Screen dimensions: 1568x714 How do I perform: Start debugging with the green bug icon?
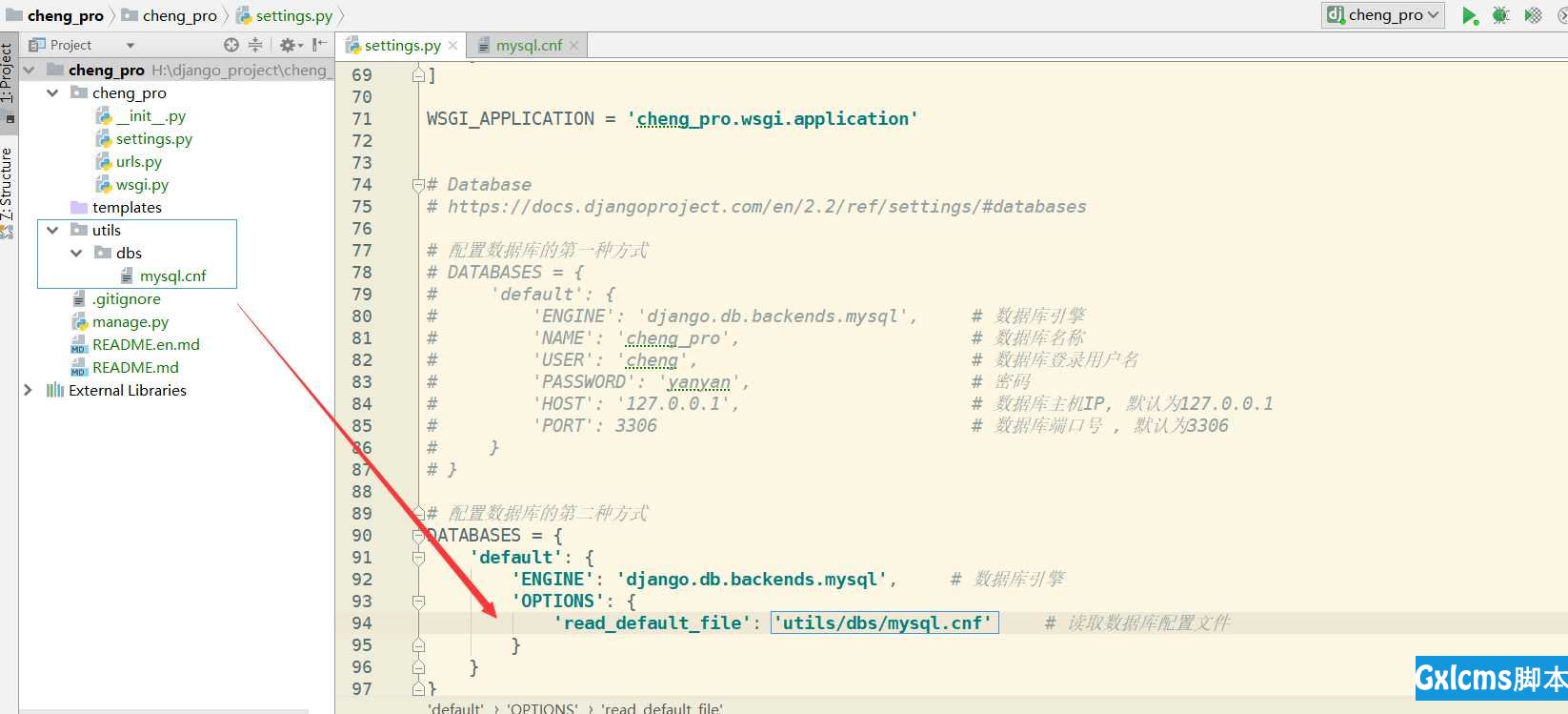[1500, 15]
